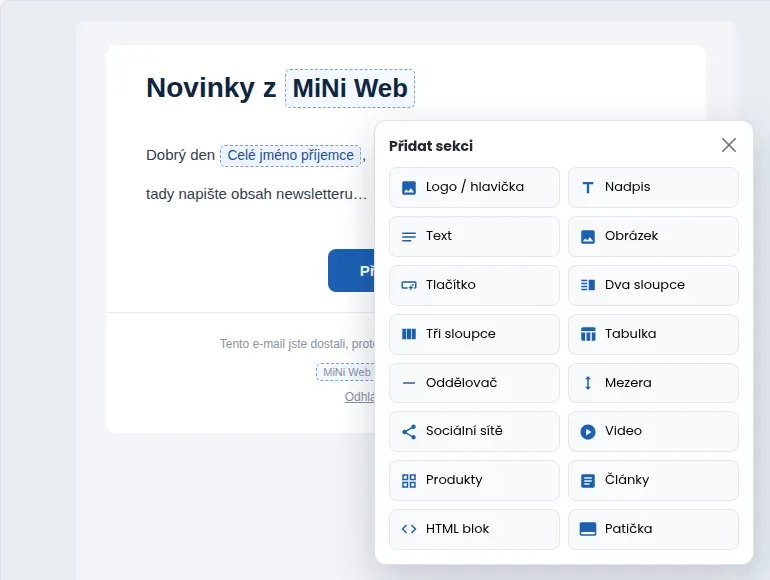Select the Nadpis T icon
The width and height of the screenshot is (770, 580).
click(x=588, y=188)
